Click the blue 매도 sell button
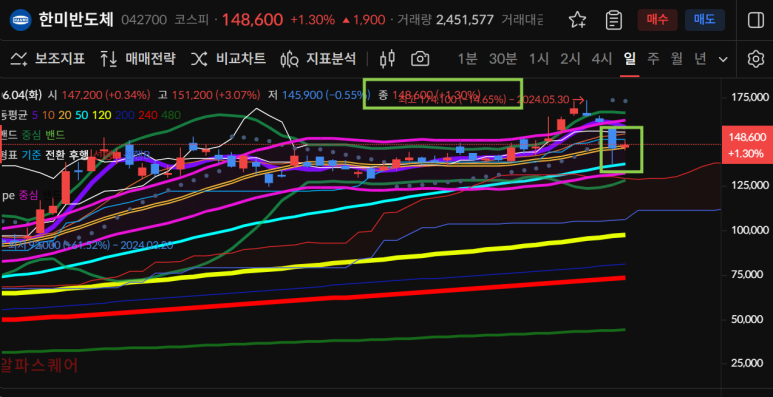This screenshot has height=397, width=773. coord(704,20)
